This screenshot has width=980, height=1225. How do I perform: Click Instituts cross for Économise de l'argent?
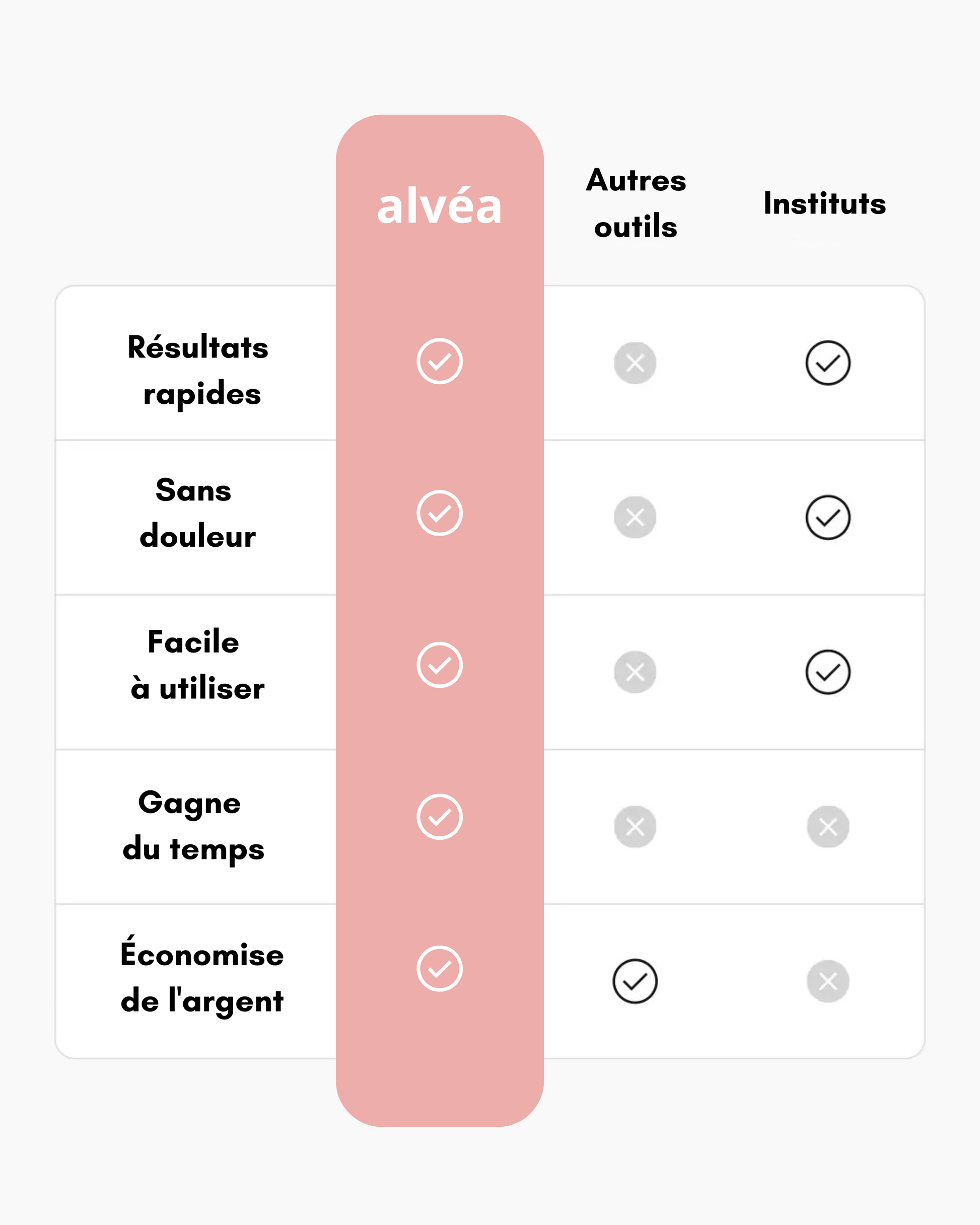[x=827, y=981]
